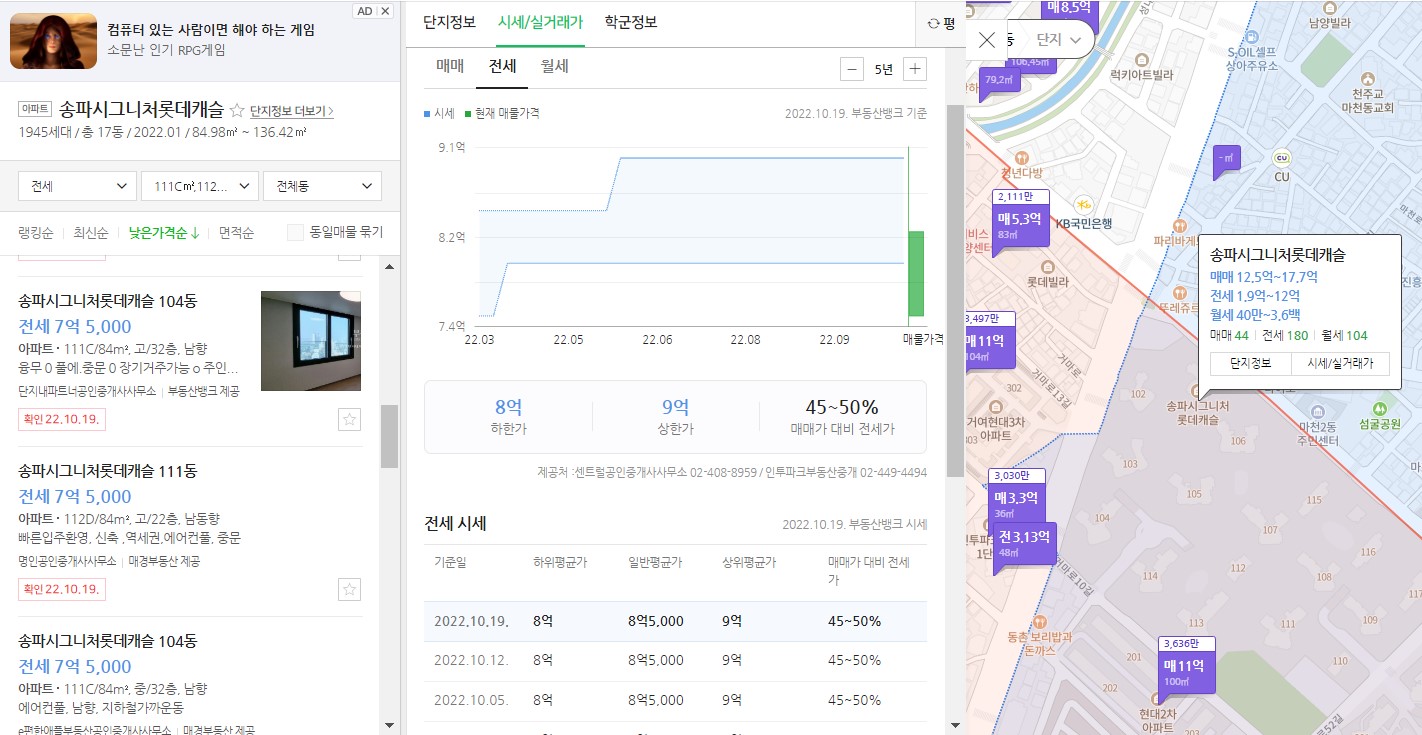Show 매매 price sub-tab
The image size is (1422, 735).
tap(450, 66)
